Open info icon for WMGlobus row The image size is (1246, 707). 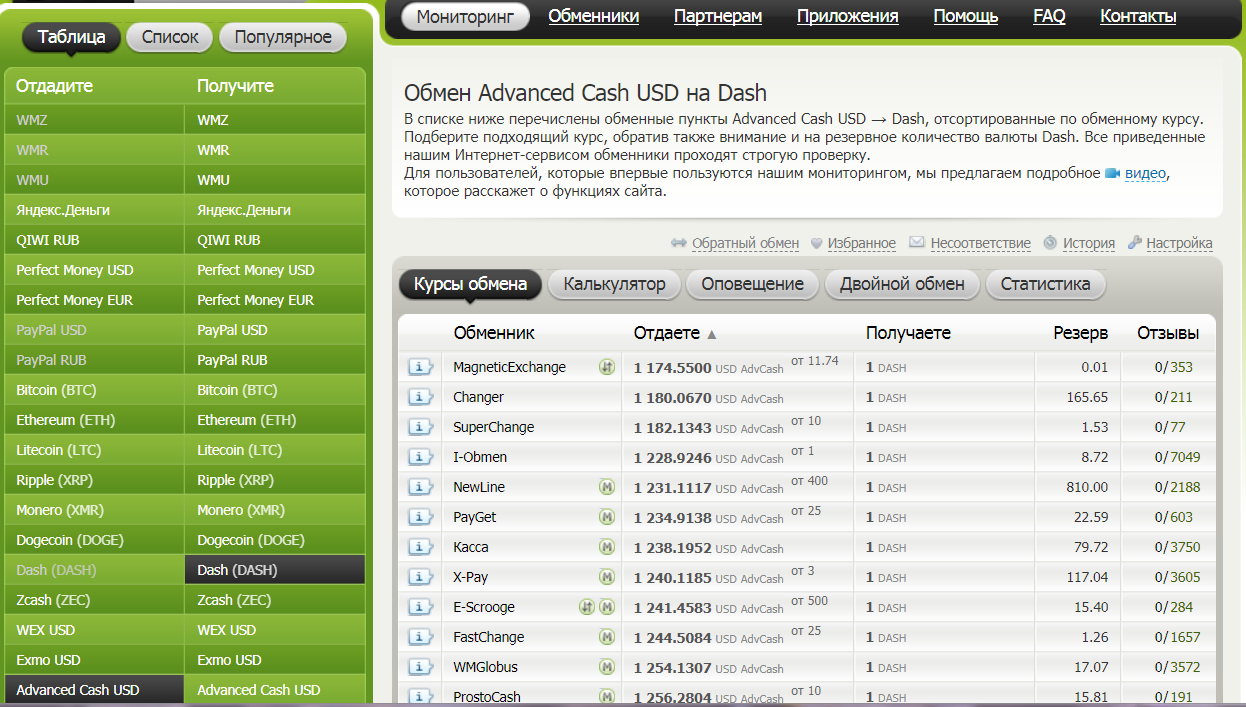tap(420, 667)
